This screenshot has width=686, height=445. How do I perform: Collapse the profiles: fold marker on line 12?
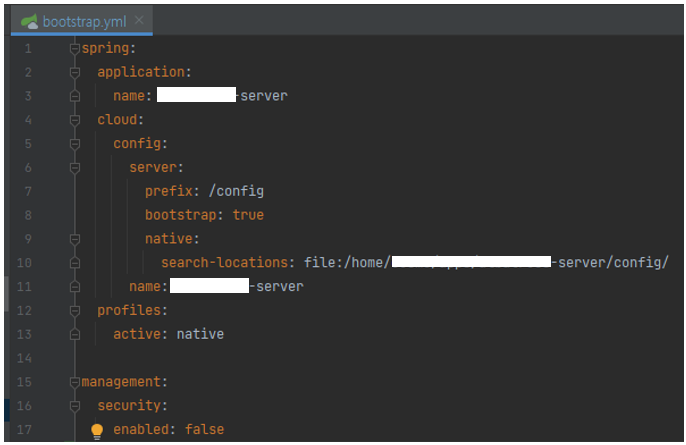pos(75,311)
